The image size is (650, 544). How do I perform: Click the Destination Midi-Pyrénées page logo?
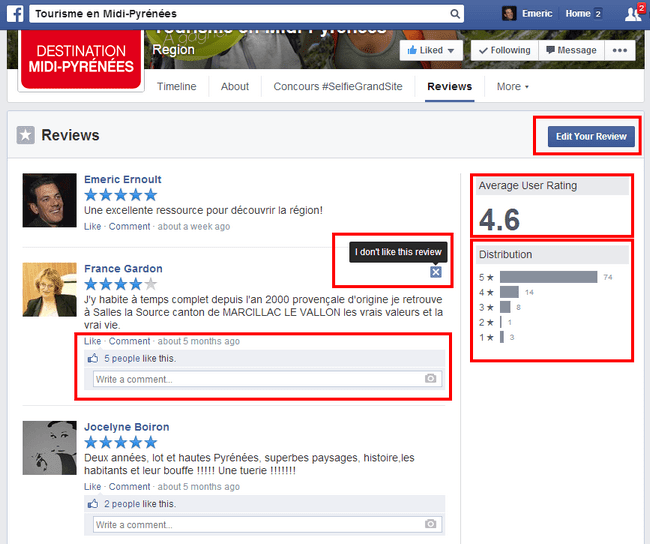pyautogui.click(x=81, y=59)
